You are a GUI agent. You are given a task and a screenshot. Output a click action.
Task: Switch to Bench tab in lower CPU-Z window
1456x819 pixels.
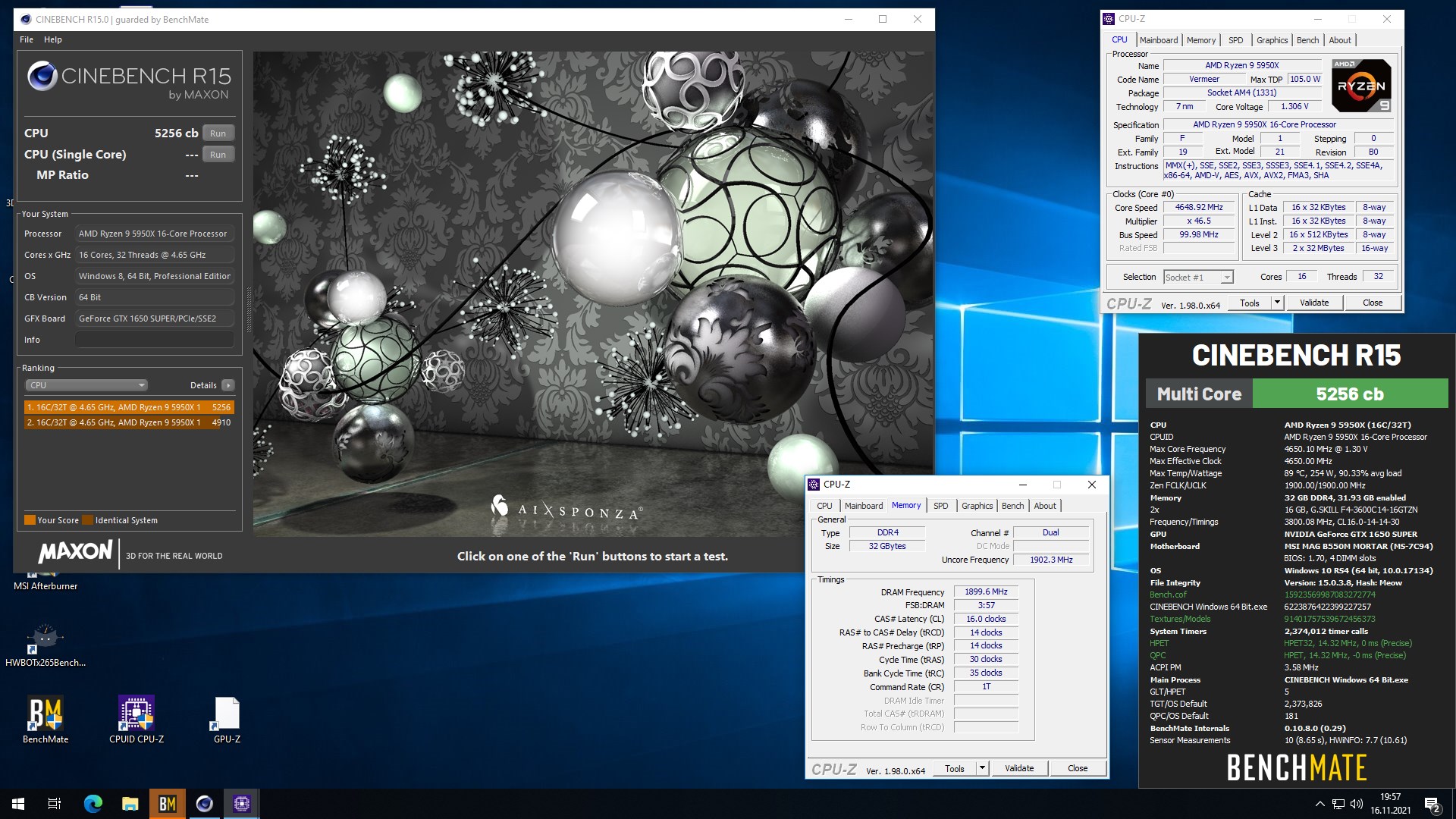click(1013, 506)
